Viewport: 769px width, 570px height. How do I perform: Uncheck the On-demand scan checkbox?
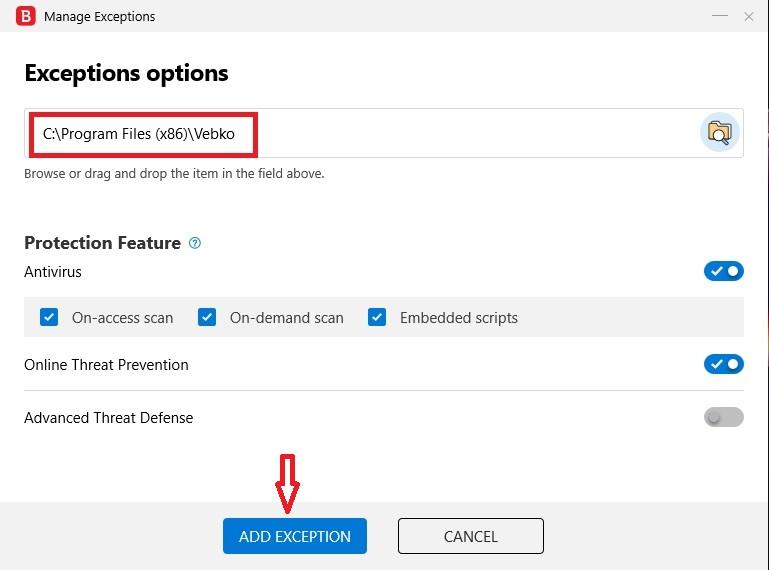click(x=207, y=317)
